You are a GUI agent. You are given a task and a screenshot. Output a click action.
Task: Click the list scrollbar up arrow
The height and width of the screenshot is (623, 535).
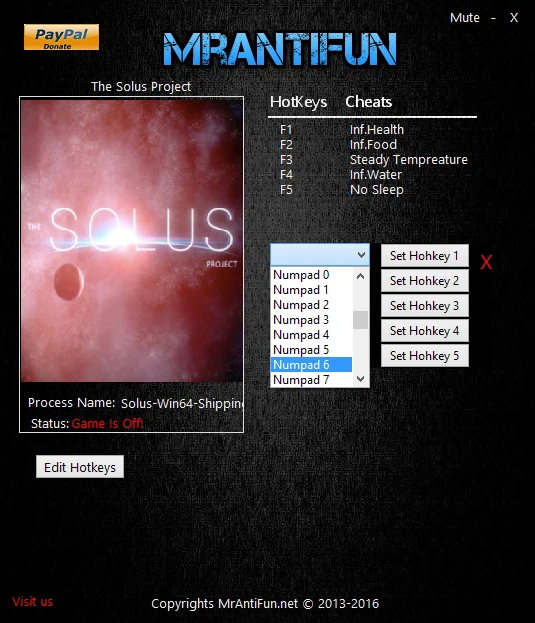tap(360, 276)
